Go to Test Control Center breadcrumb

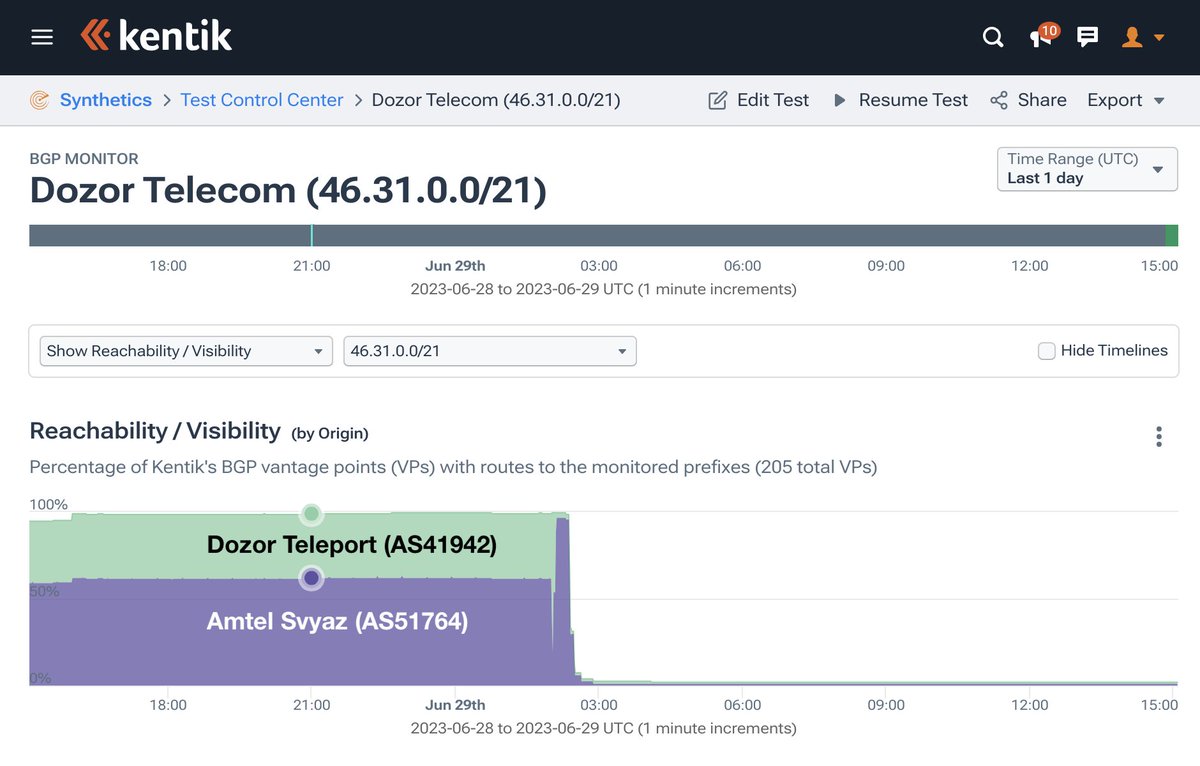262,100
